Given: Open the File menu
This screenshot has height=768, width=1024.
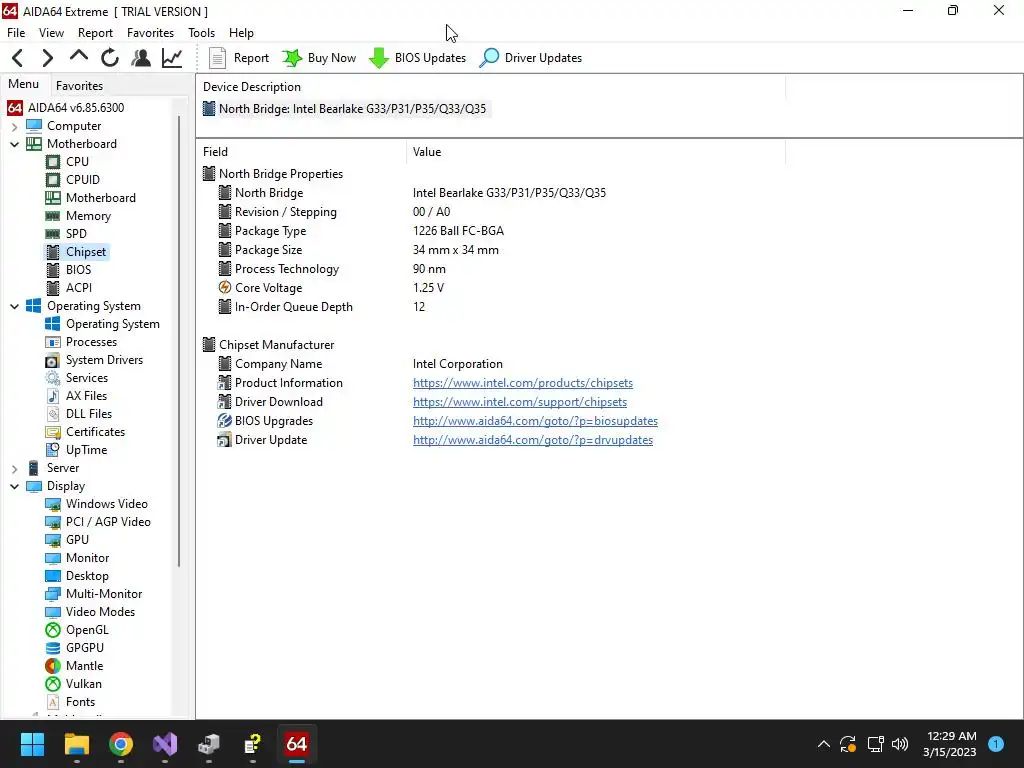Looking at the screenshot, I should 16,33.
